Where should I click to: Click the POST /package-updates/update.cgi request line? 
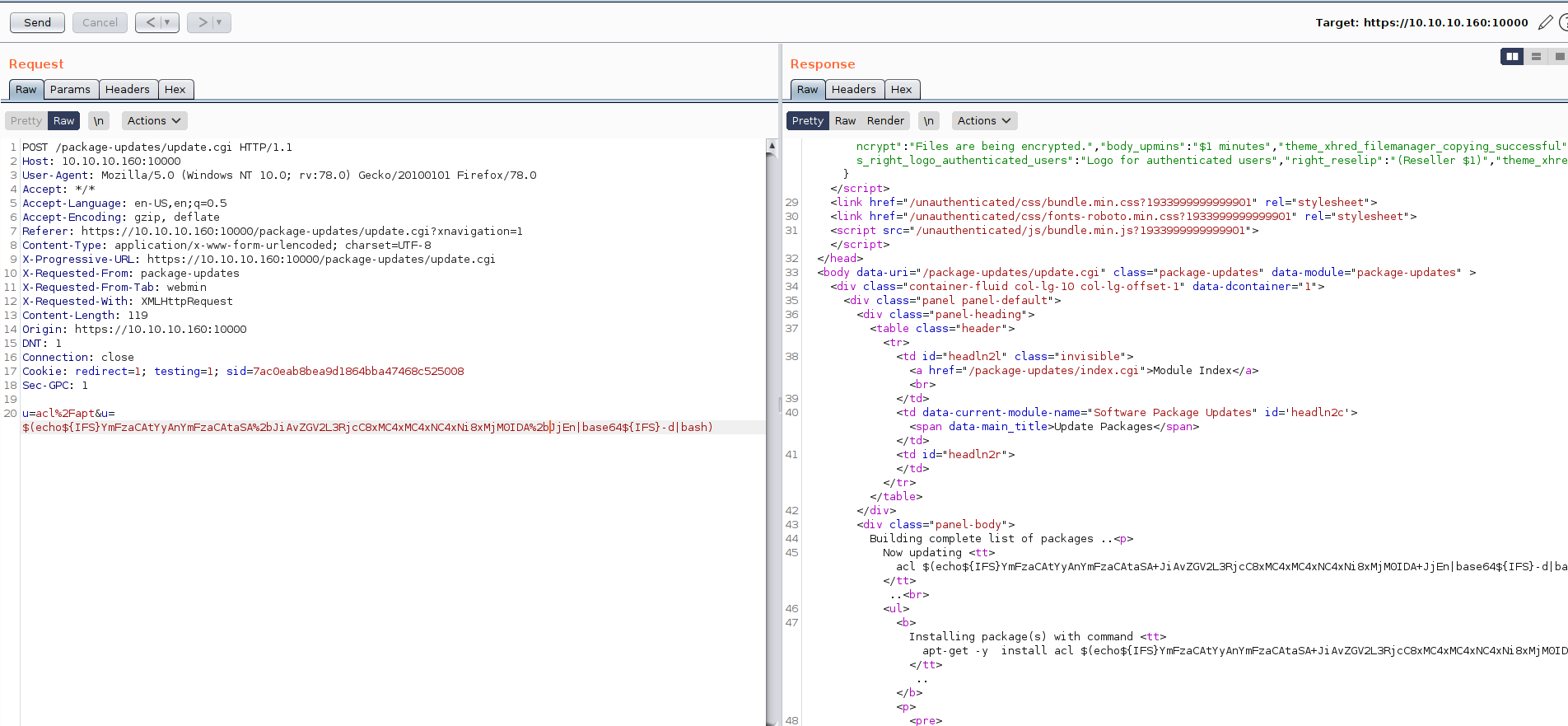[x=157, y=147]
